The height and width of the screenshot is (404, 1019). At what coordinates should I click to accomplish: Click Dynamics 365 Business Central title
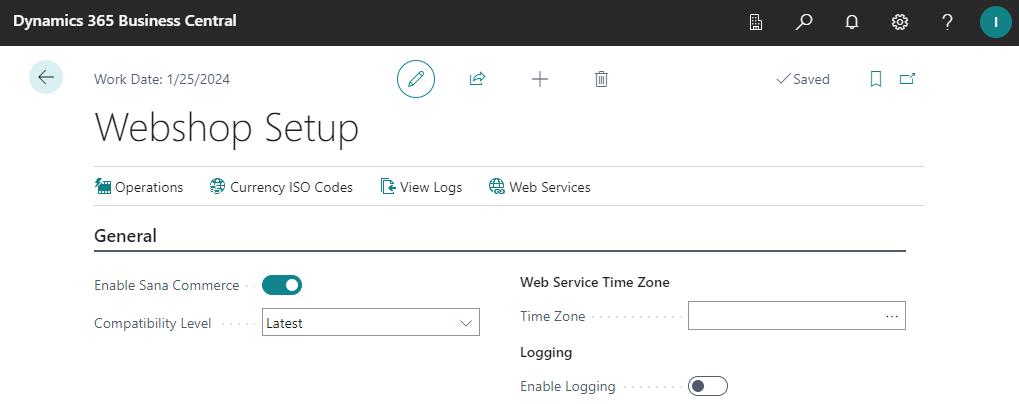click(125, 21)
